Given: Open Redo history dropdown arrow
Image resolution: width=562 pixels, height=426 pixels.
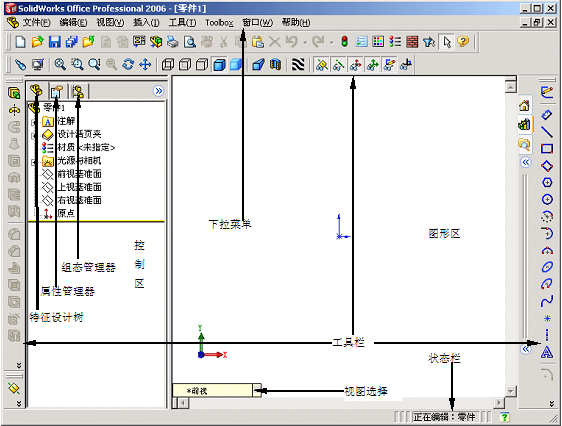Looking at the screenshot, I should click(332, 43).
